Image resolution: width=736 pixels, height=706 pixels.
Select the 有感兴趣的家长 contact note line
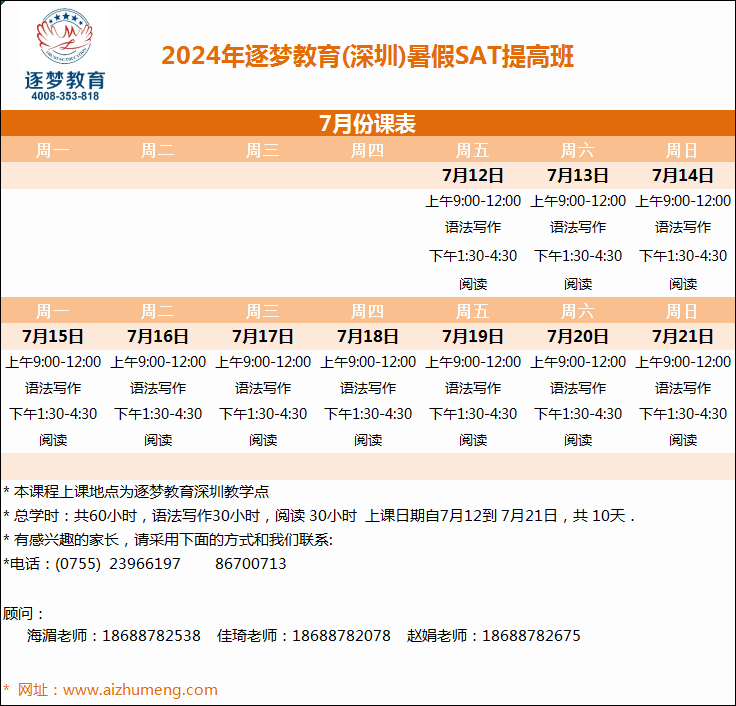pos(168,540)
